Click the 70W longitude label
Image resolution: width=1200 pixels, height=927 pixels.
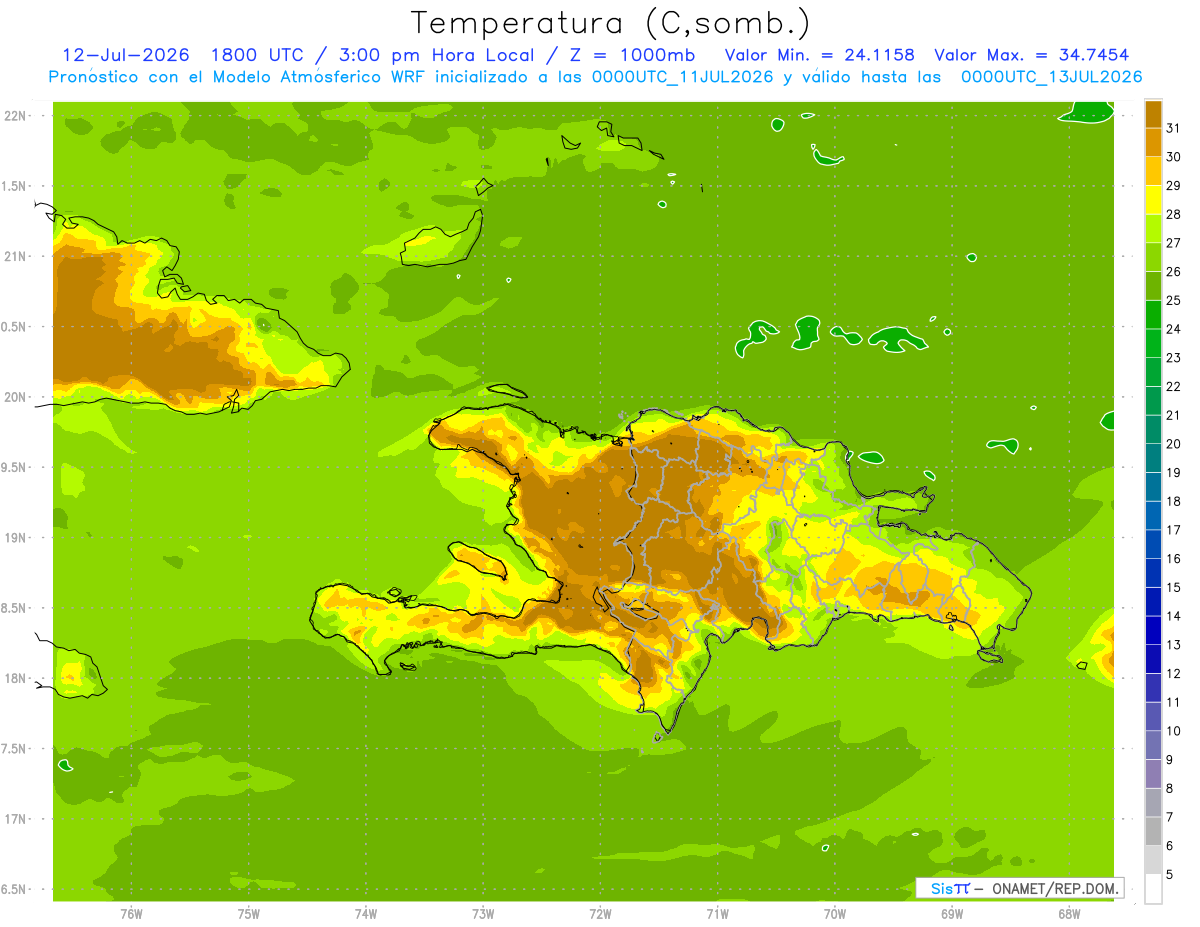(x=835, y=914)
